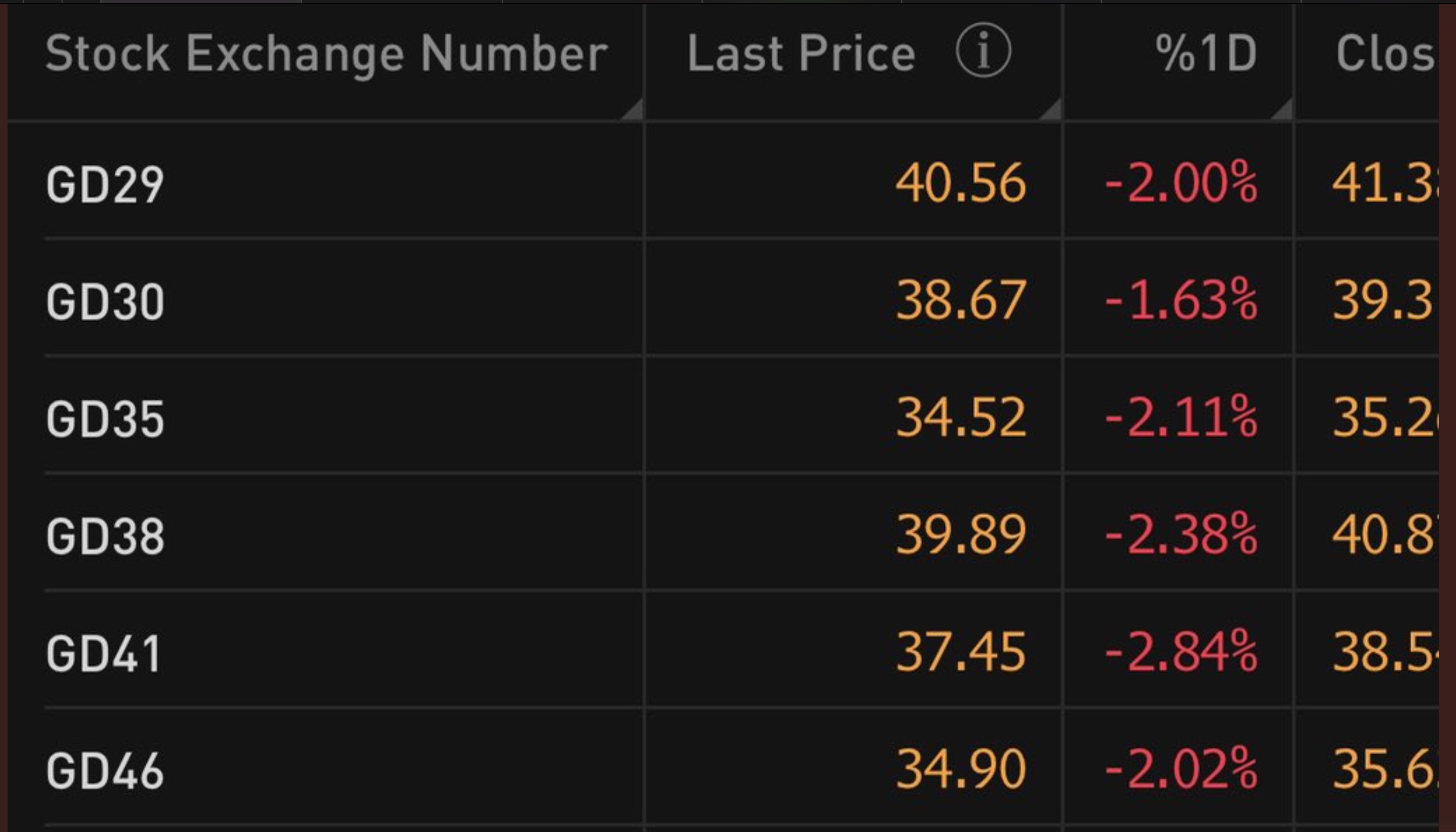Open the Last Price column filter triangle
The width and height of the screenshot is (1456, 832).
tap(1050, 109)
